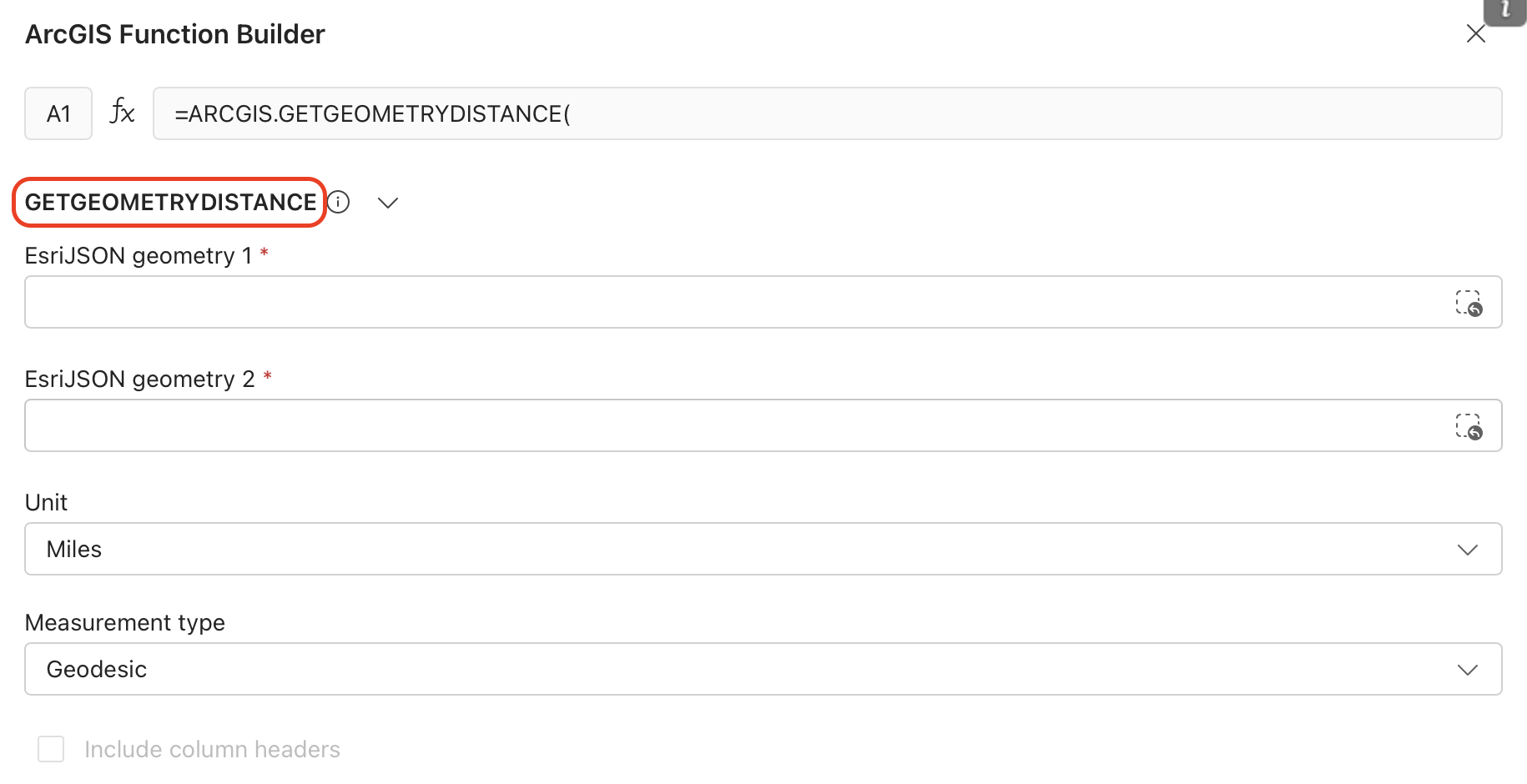Click into the formula bar field
This screenshot has width=1527, height=784.
[x=826, y=113]
